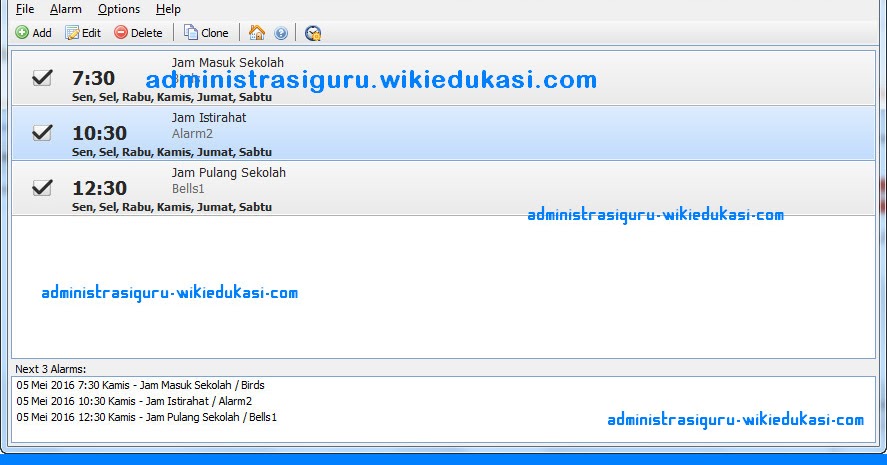This screenshot has height=465, width=887.
Task: Click the Delete alarm button
Action: (x=138, y=33)
